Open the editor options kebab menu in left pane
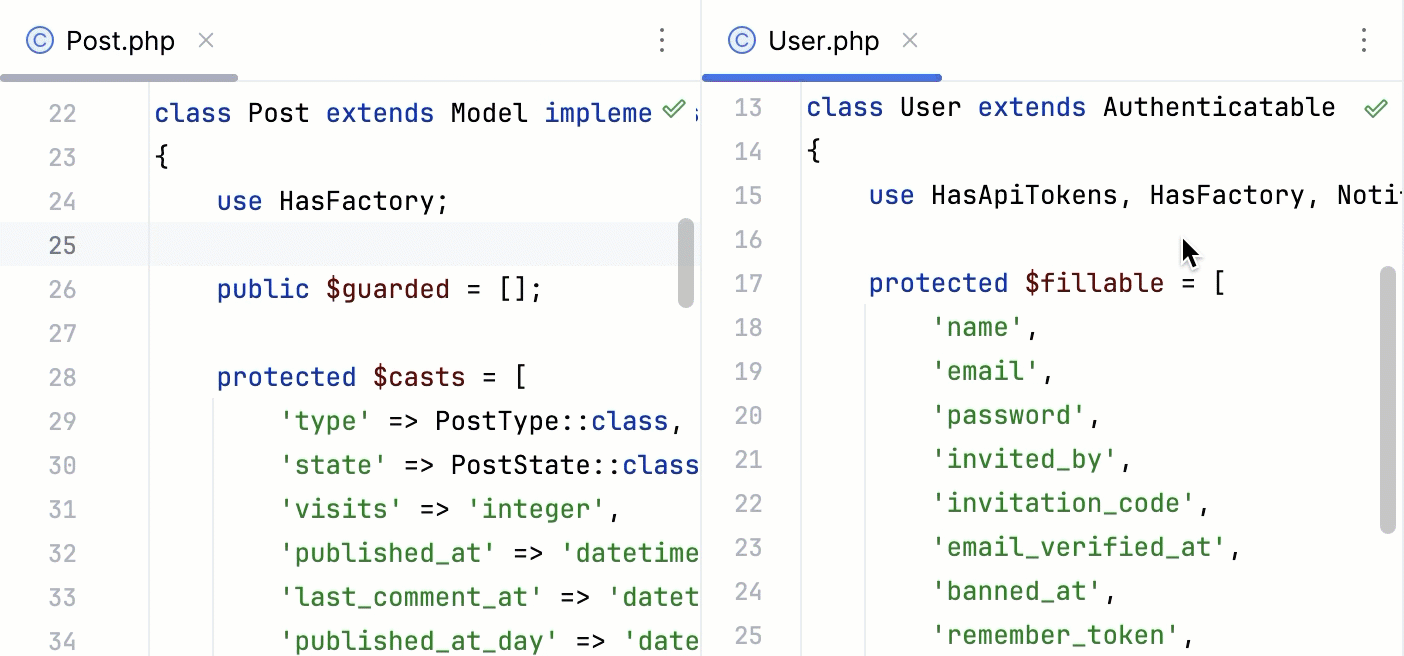 (x=662, y=40)
